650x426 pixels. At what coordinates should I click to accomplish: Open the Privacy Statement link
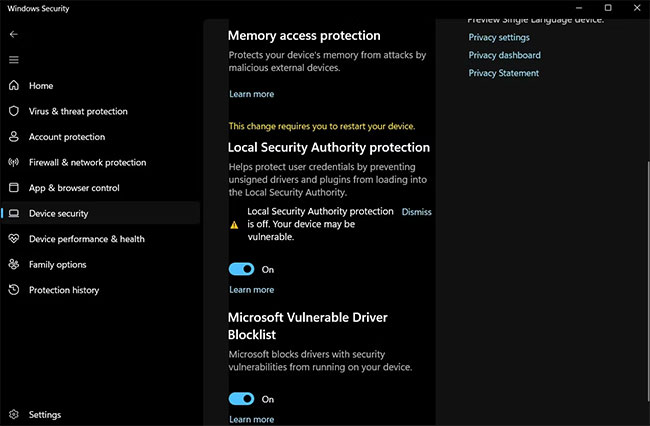pos(503,73)
